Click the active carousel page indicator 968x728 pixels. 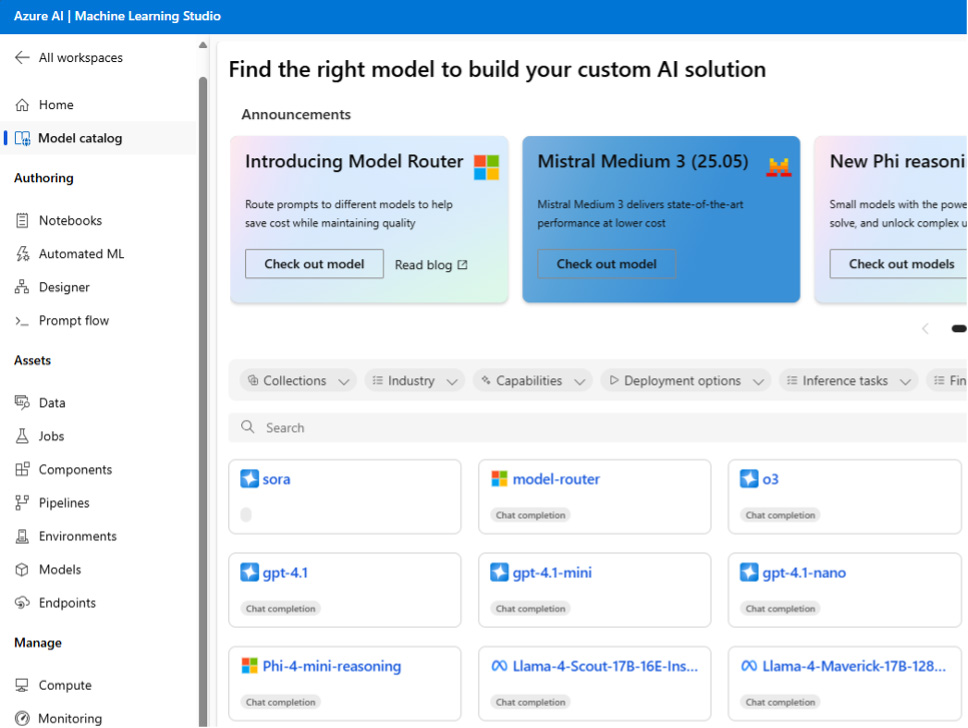click(959, 328)
